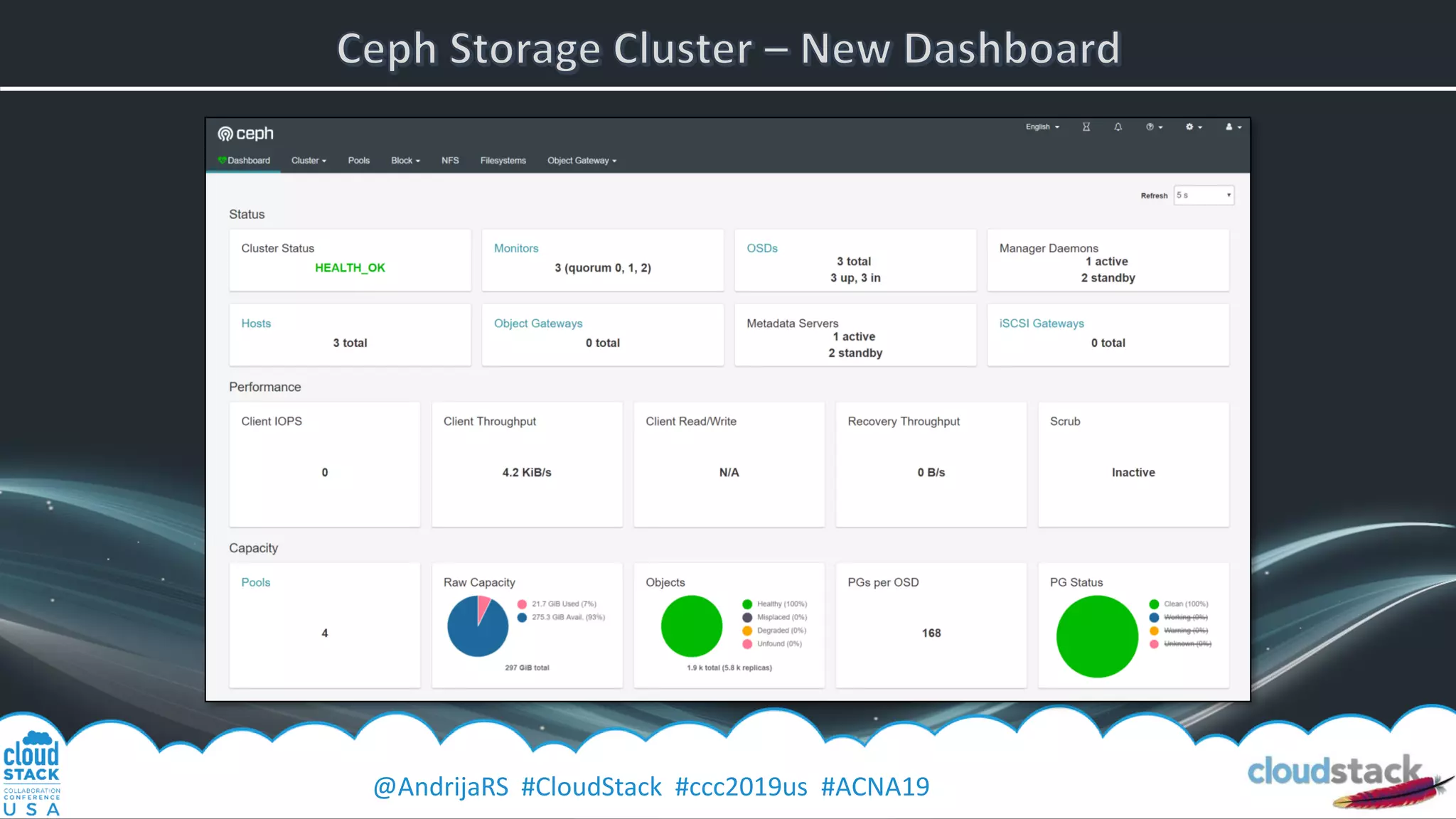Open the Monitors link
Viewport: 1456px width, 819px height.
coord(516,248)
